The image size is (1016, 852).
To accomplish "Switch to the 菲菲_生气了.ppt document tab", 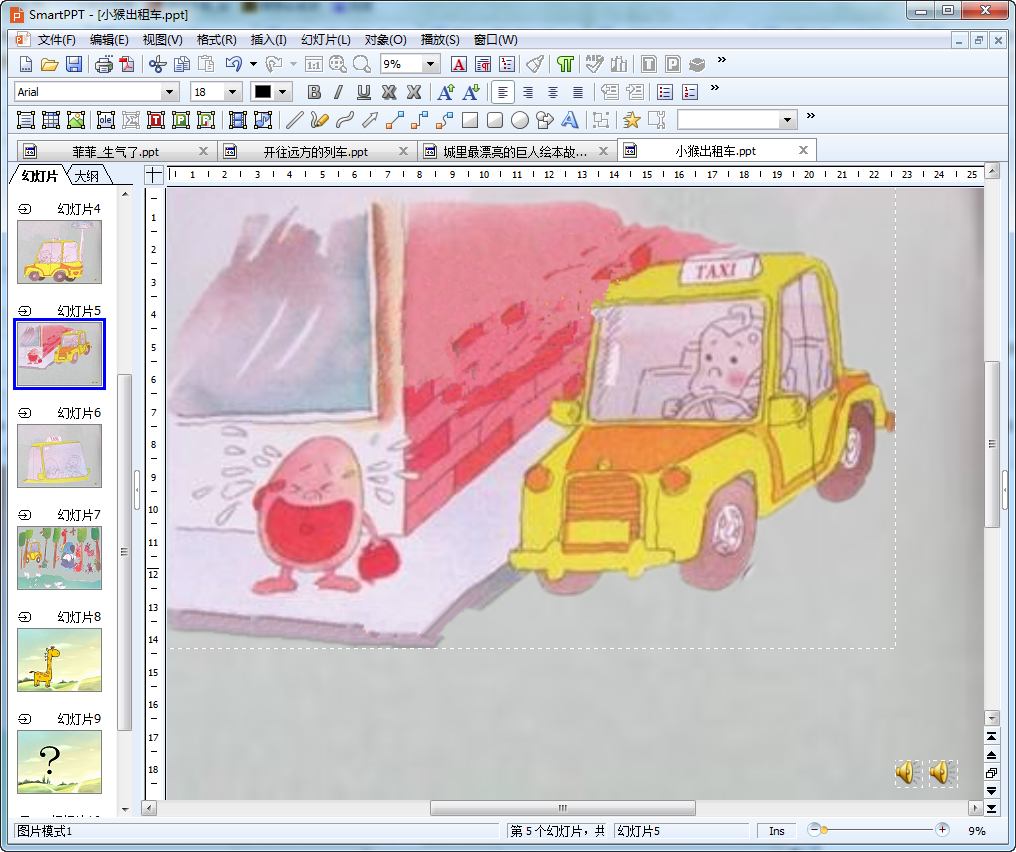I will [x=115, y=152].
